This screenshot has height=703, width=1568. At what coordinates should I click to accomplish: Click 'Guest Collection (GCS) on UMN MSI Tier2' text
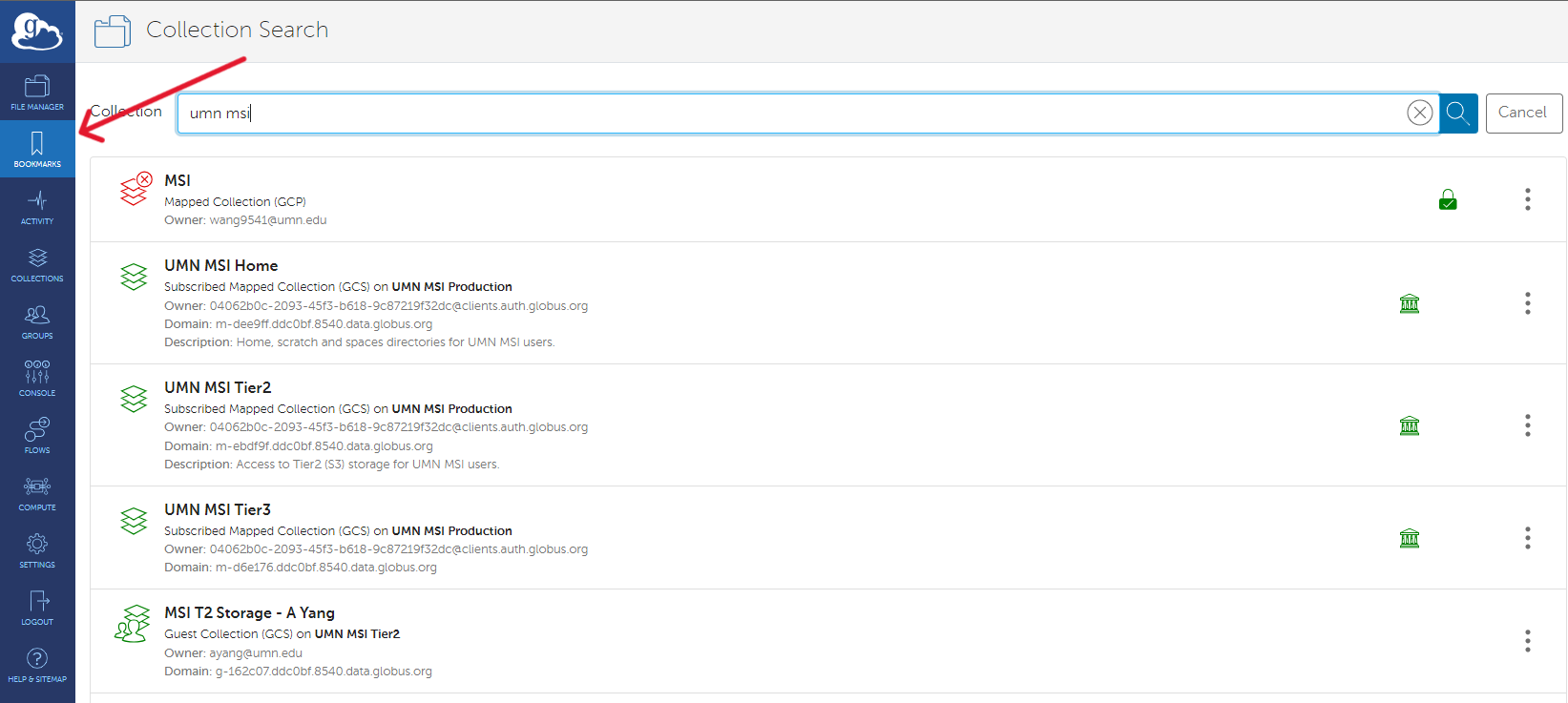click(x=282, y=634)
